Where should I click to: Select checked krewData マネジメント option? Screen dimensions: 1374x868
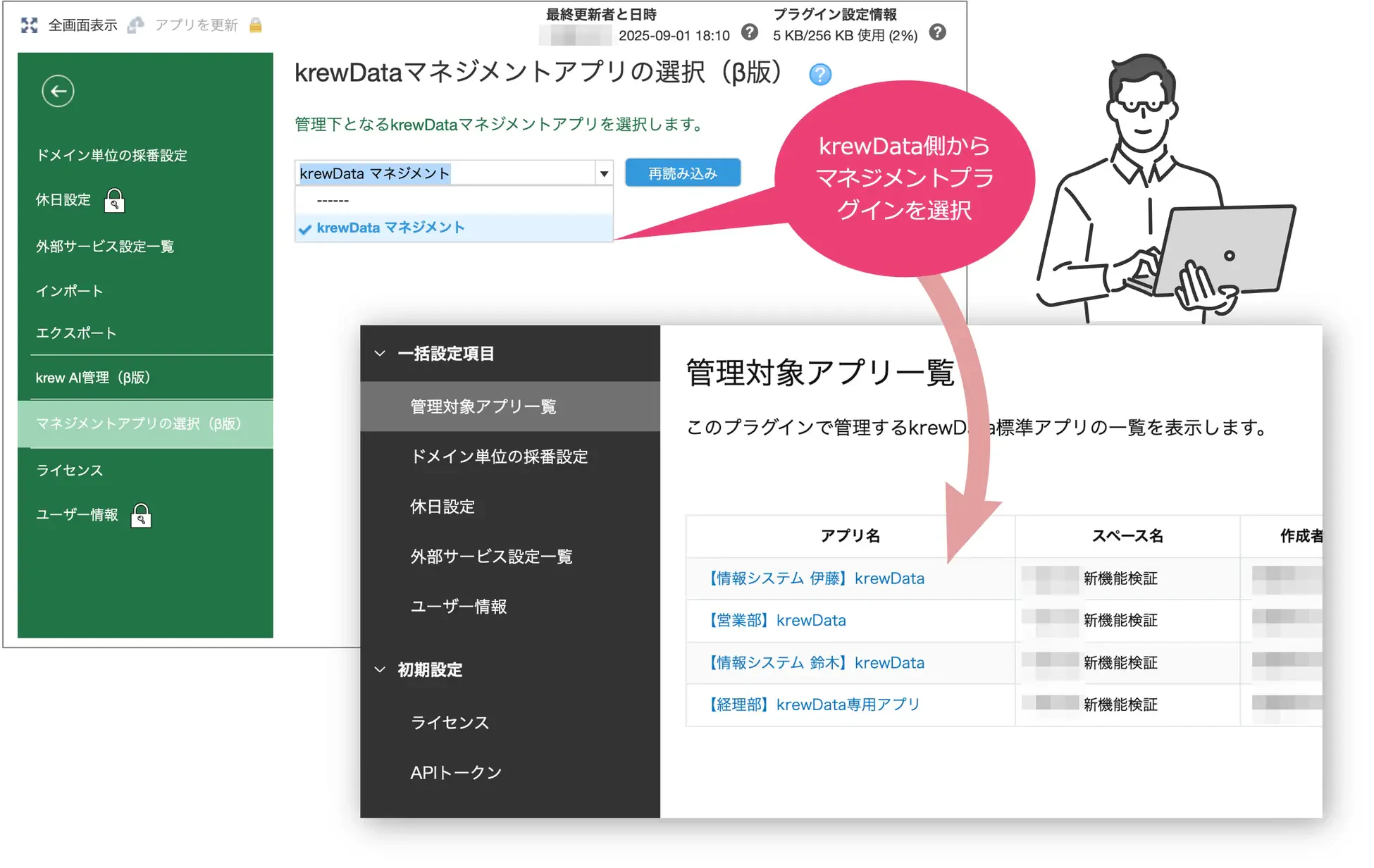(390, 228)
